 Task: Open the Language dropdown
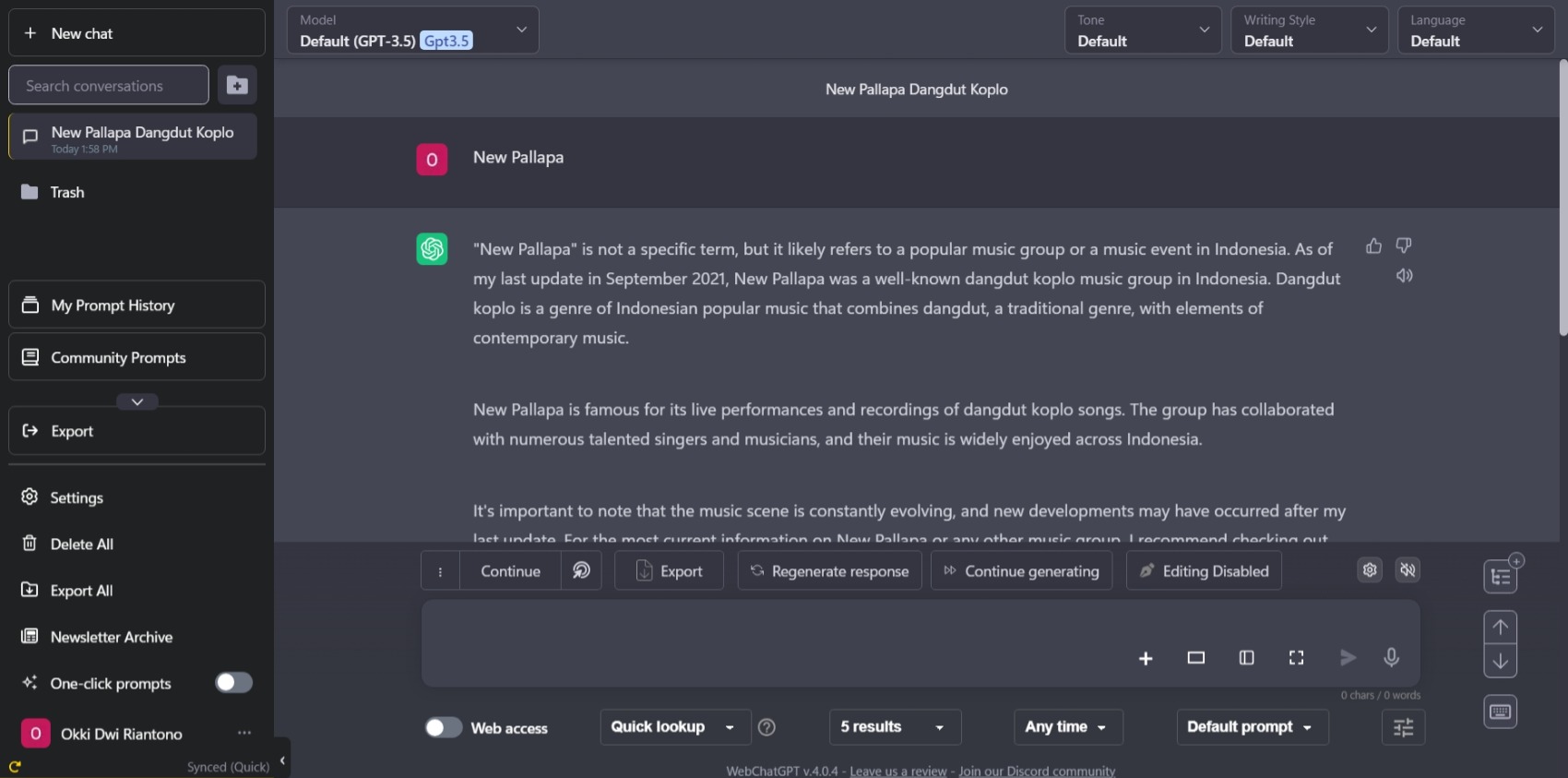point(1476,30)
